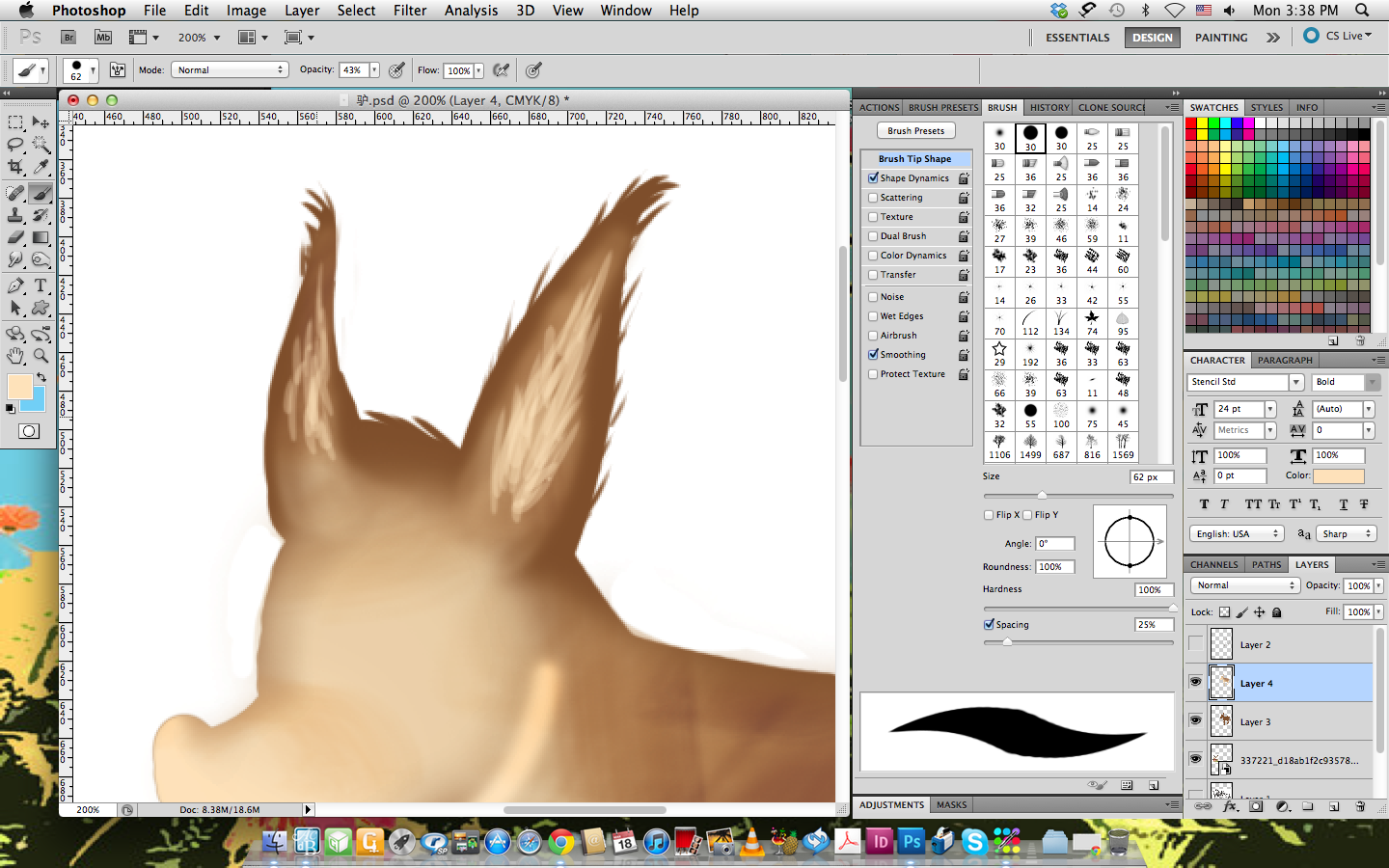The width and height of the screenshot is (1389, 868).
Task: Select the Clone Stamp tool
Action: [15, 215]
